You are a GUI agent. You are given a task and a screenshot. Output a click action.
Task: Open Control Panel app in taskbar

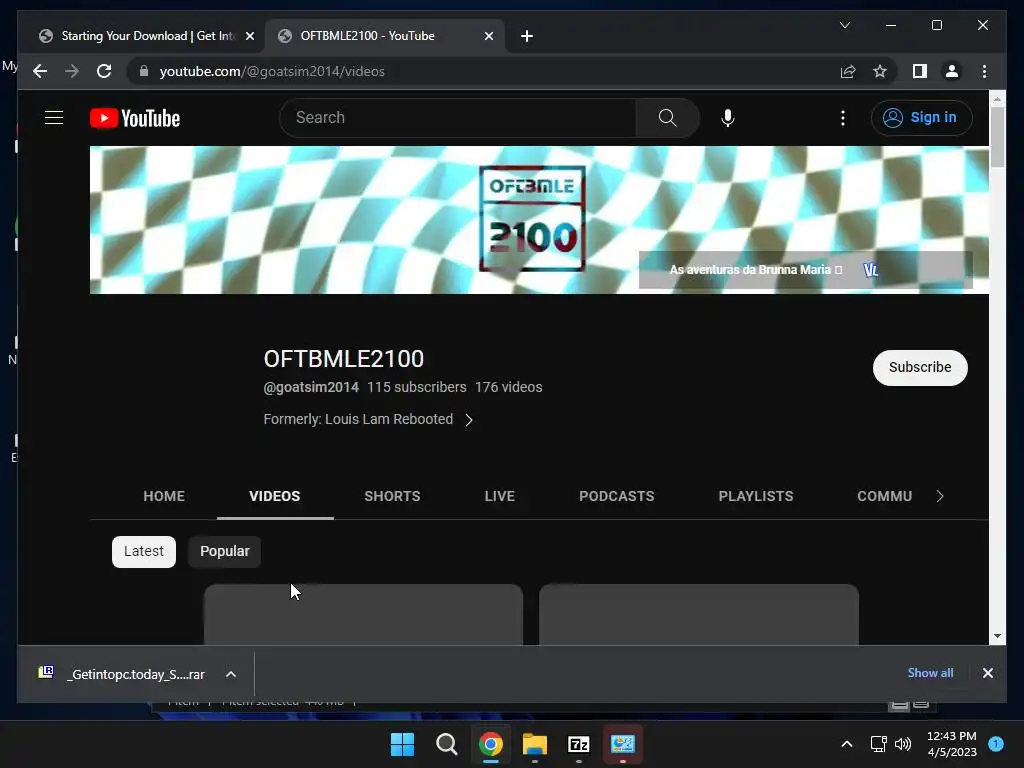pos(622,744)
